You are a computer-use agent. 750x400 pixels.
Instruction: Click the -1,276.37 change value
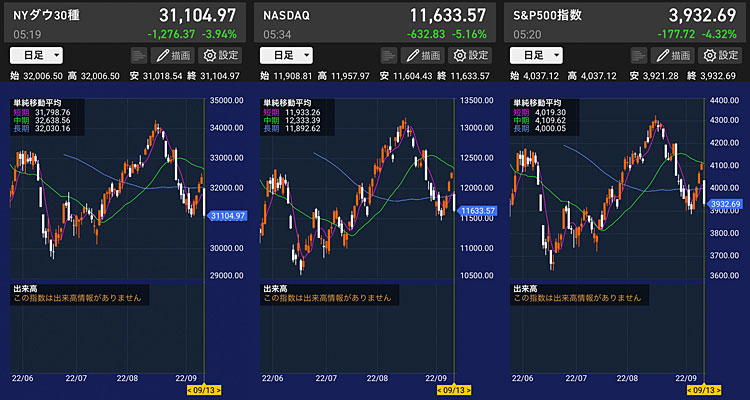click(173, 34)
